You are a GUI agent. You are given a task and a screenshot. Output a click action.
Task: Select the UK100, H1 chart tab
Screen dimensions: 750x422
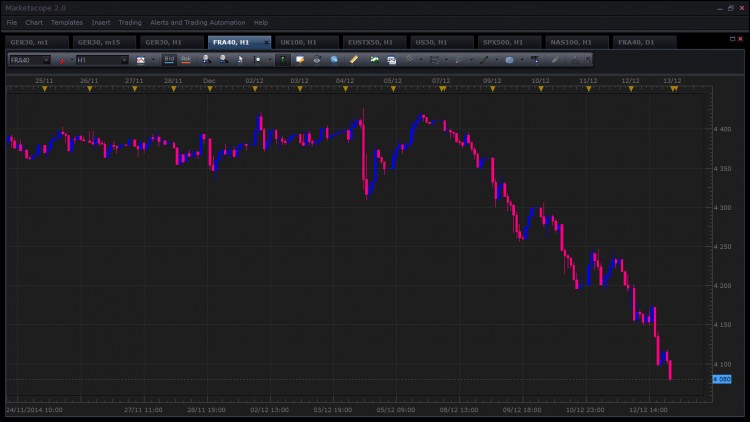[x=307, y=42]
